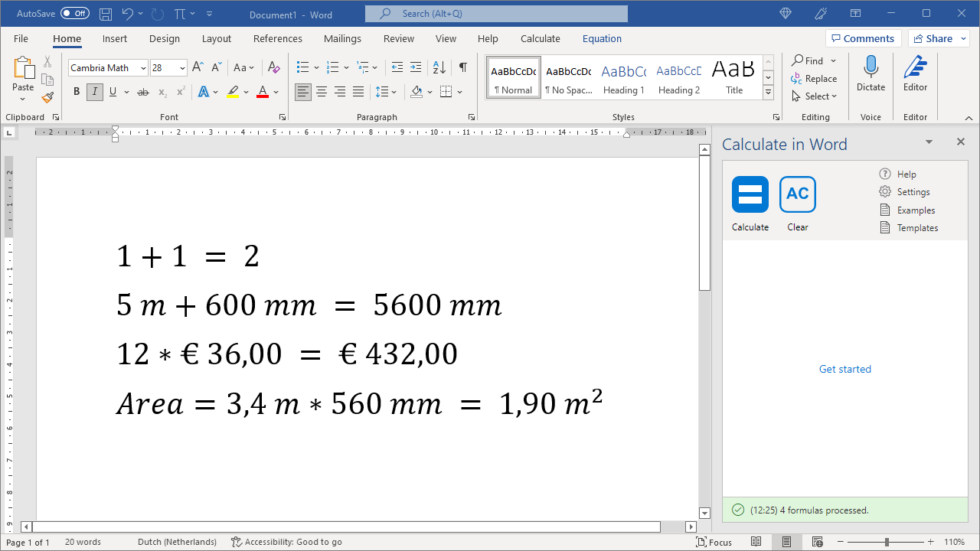980x551 pixels.
Task: Open the Help item in Calculate pane
Action: [x=898, y=174]
